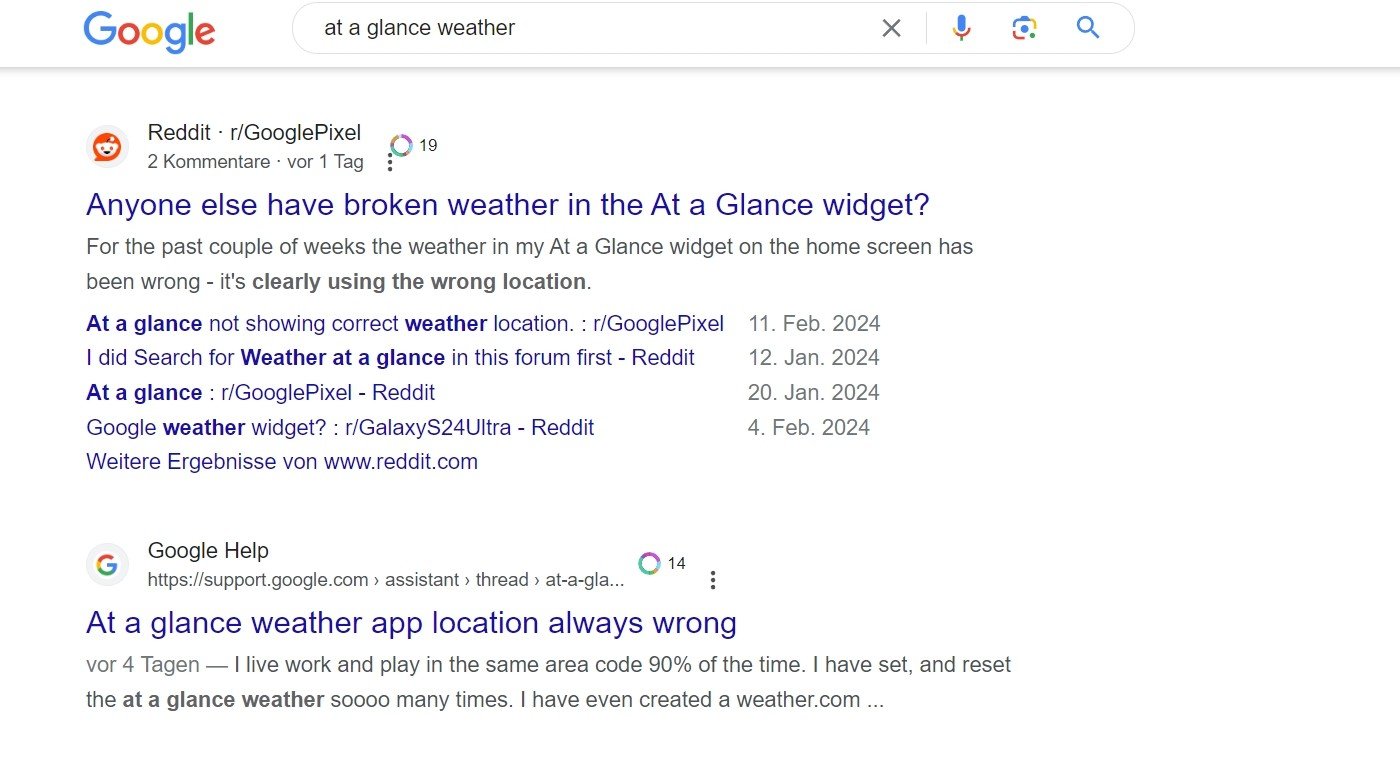Click the Reddit favicon icon

pyautogui.click(x=107, y=147)
